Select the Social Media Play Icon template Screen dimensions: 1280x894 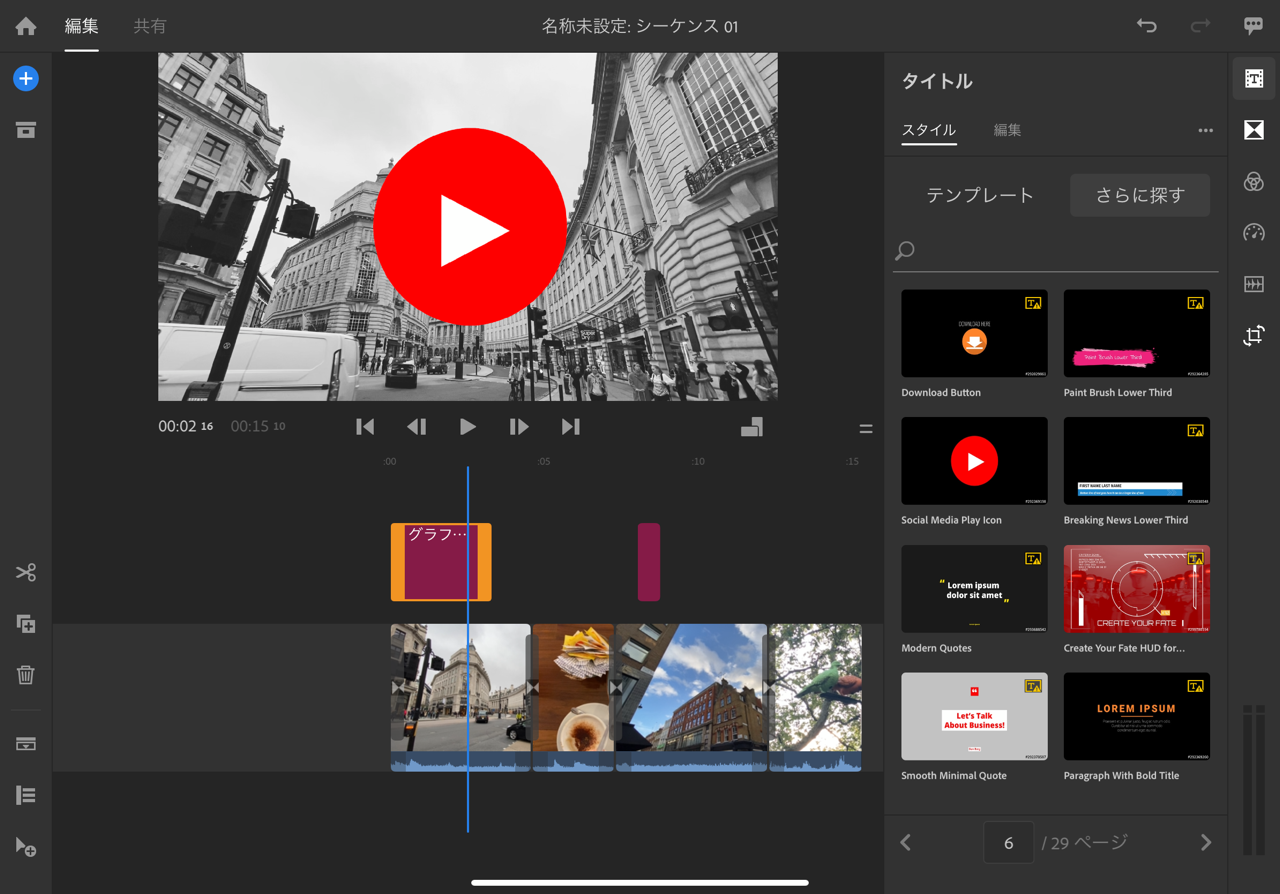pos(974,461)
